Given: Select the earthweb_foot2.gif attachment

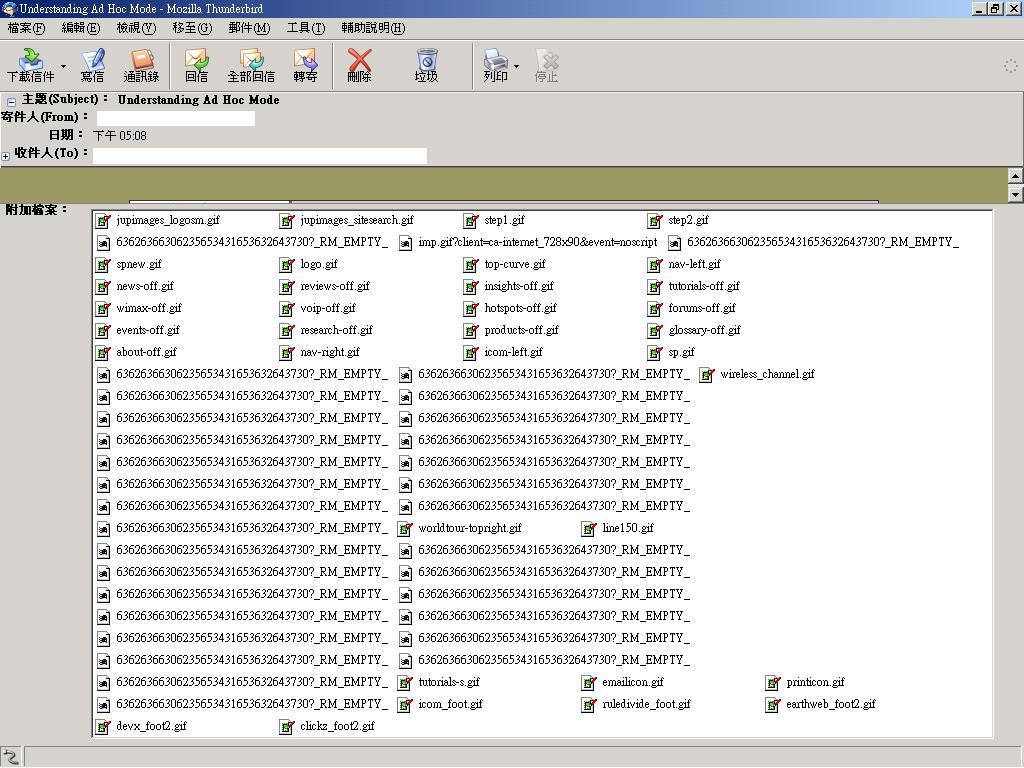Looking at the screenshot, I should click(829, 704).
